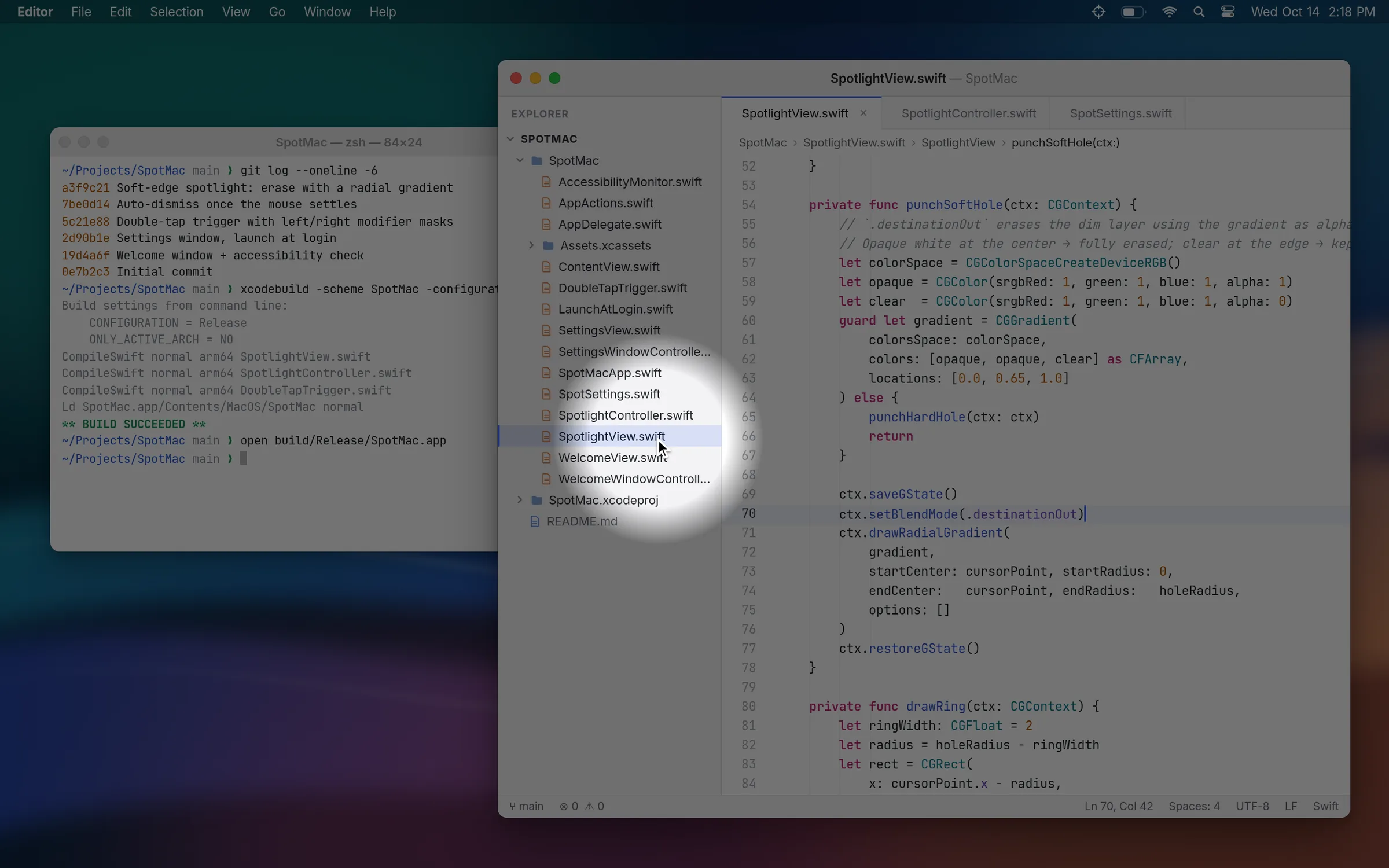Click the warnings count icon in status bar
1389x868 pixels.
589,806
